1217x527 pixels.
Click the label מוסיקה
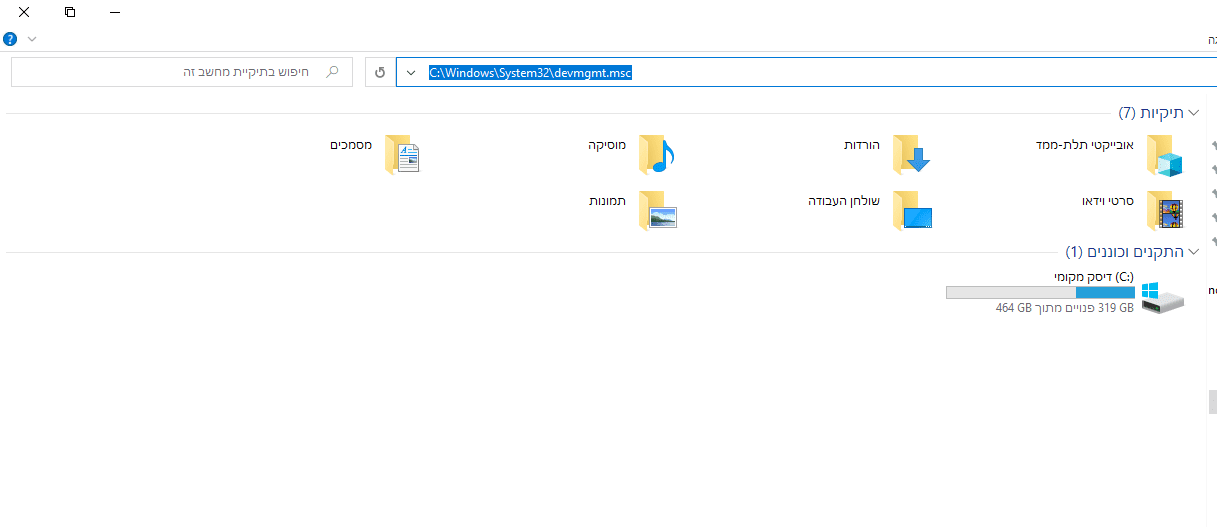click(607, 145)
